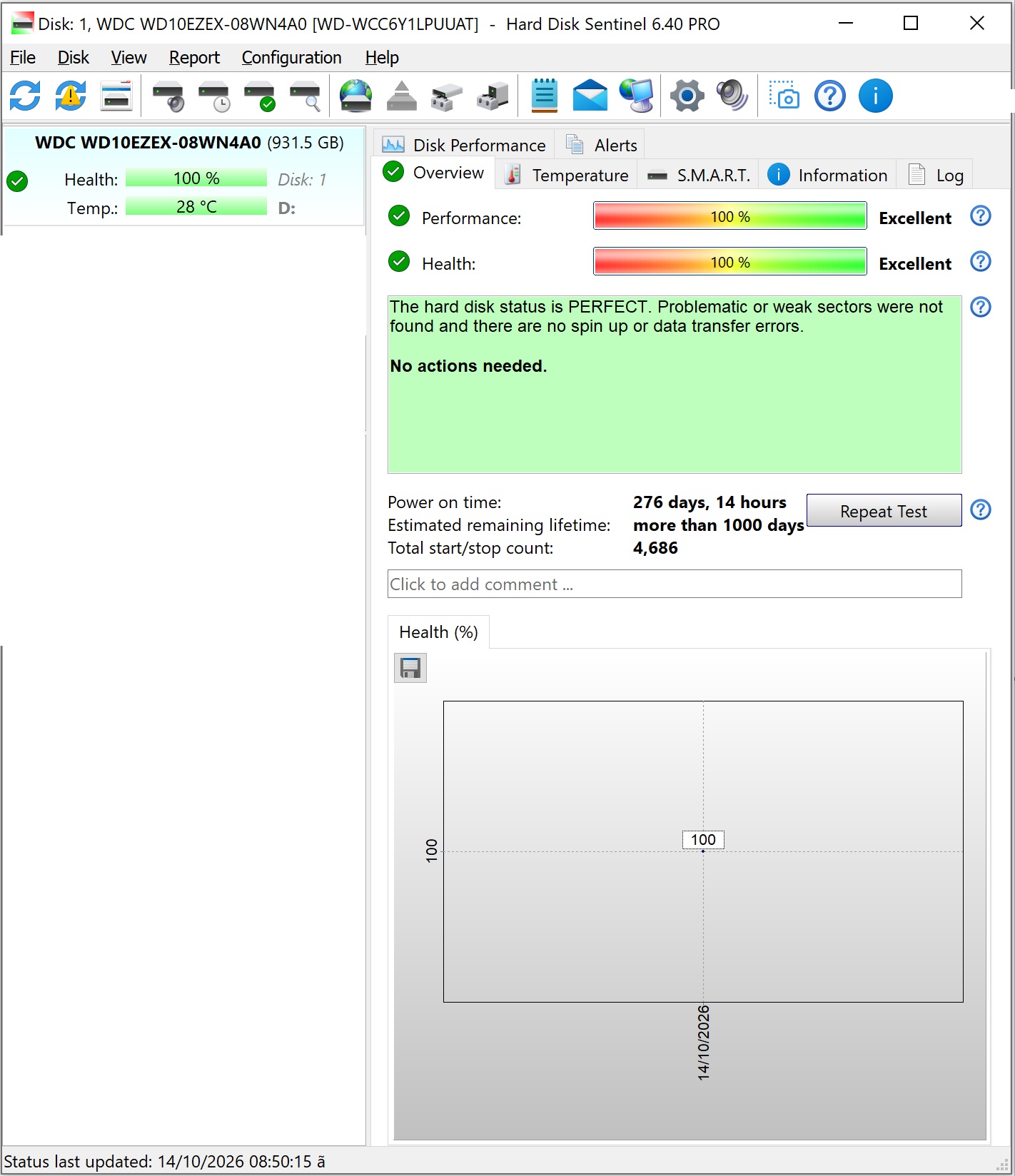Image resolution: width=1015 pixels, height=1176 pixels.
Task: Click the blue refresh arrows toolbar icon
Action: point(25,96)
